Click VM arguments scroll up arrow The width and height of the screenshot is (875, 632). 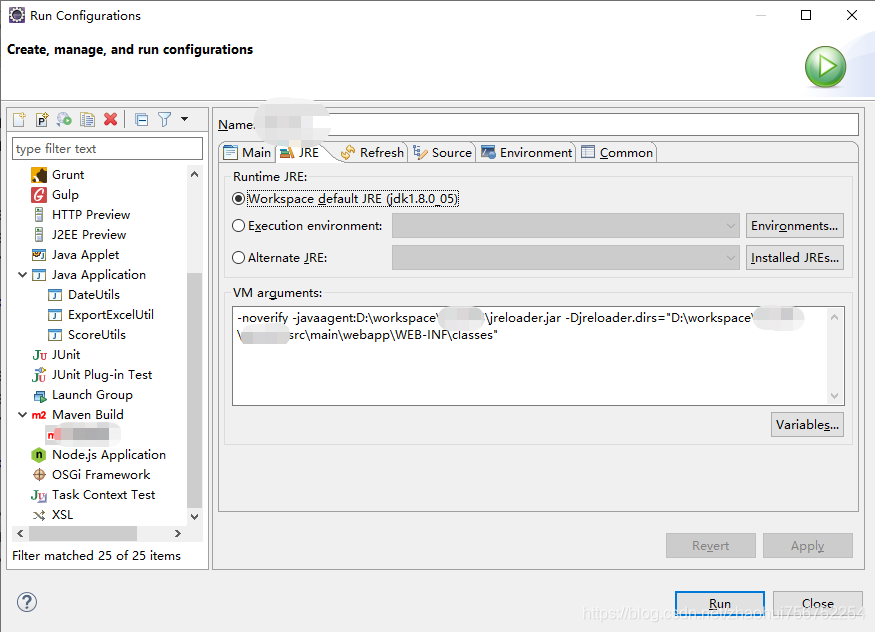834,317
